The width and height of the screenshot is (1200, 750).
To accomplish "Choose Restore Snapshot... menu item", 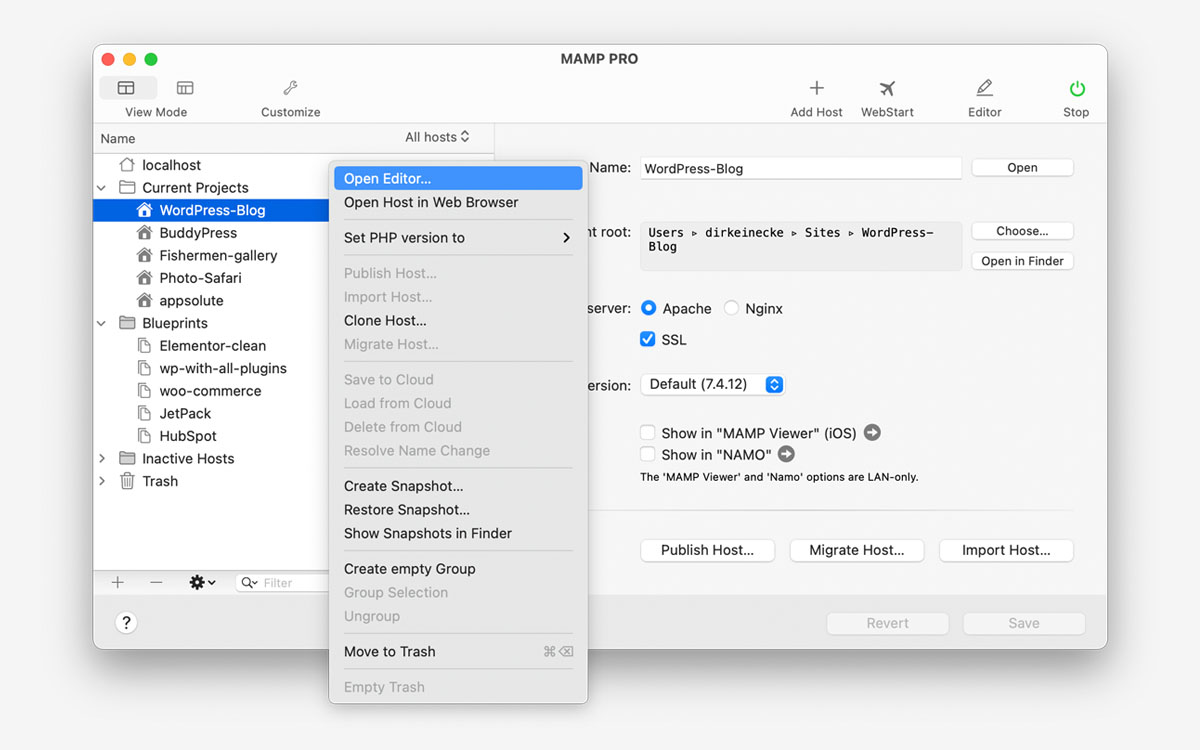I will point(458,510).
